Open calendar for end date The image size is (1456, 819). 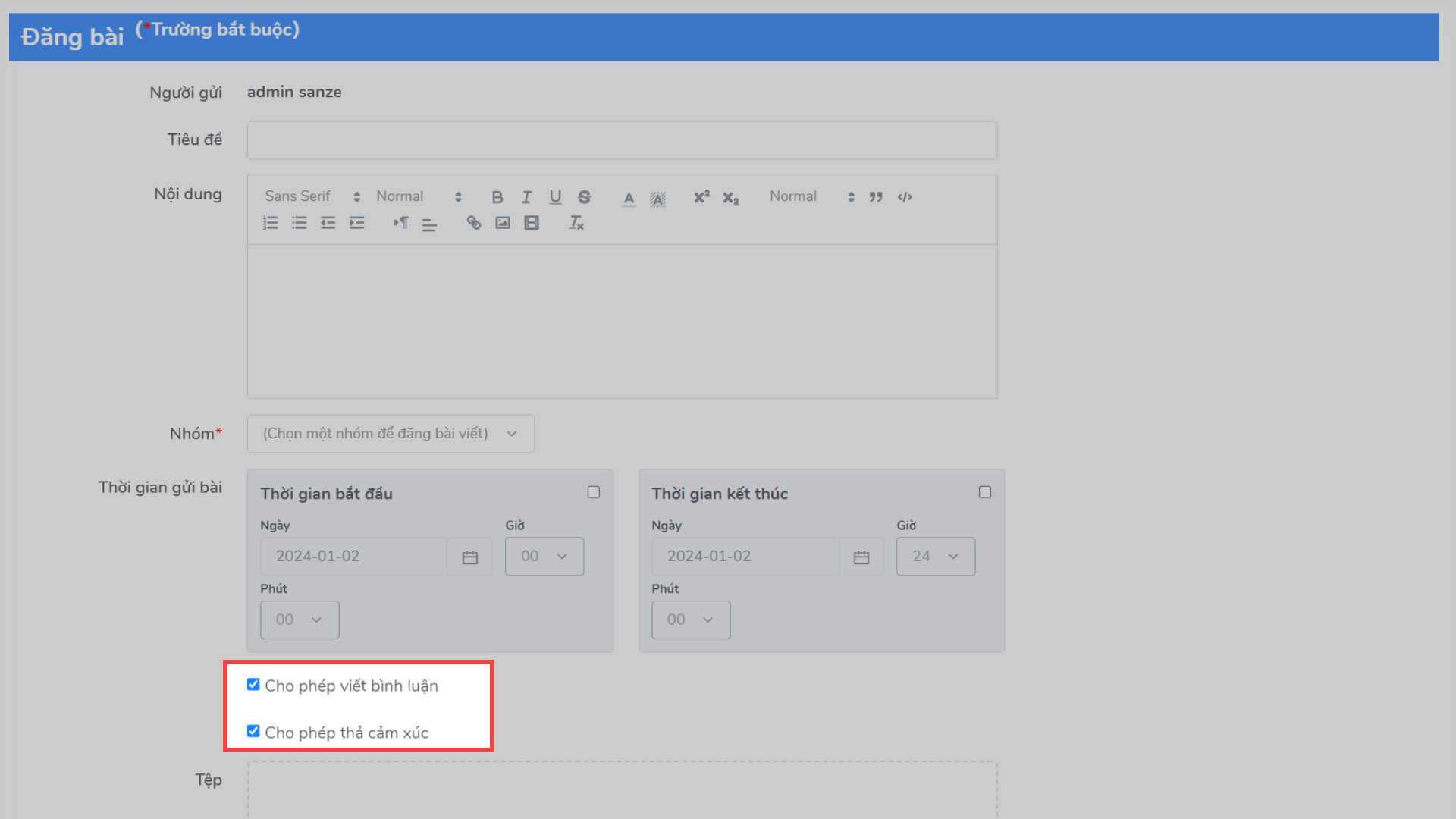click(861, 557)
